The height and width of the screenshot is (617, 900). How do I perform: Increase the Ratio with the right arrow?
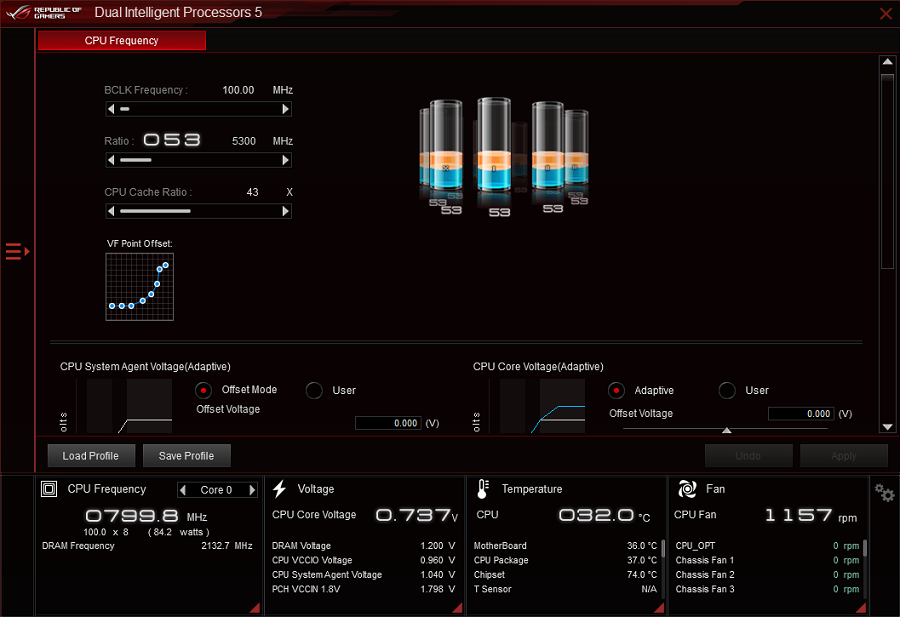[285, 160]
